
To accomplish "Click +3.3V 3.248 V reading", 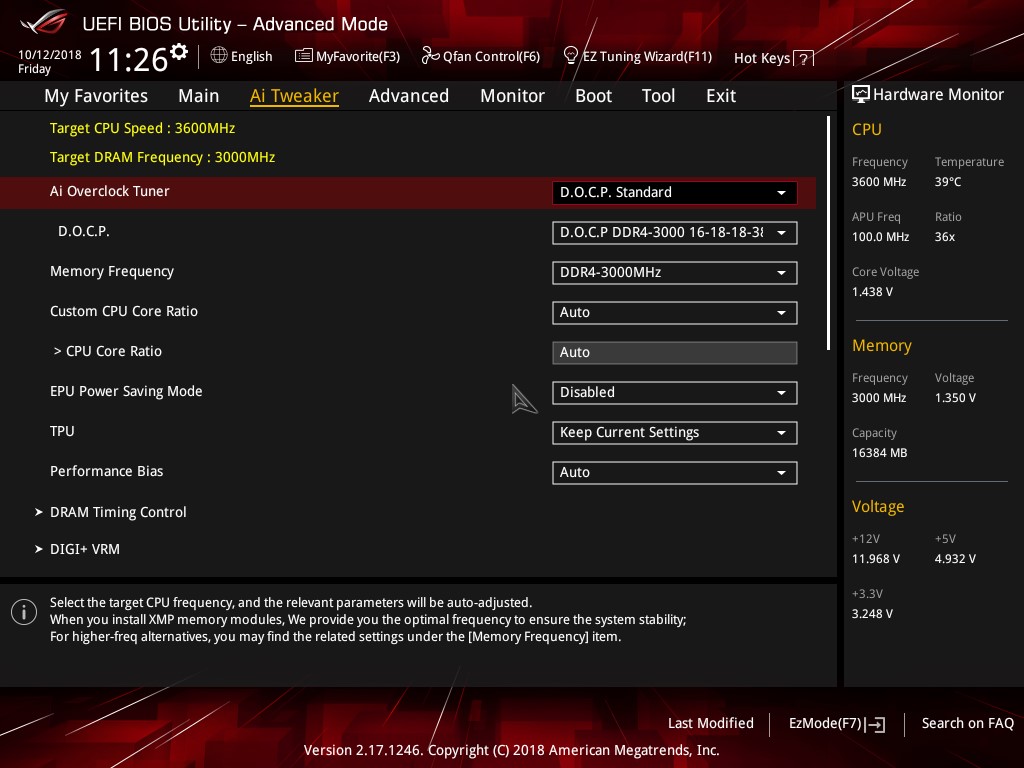I will [x=872, y=613].
